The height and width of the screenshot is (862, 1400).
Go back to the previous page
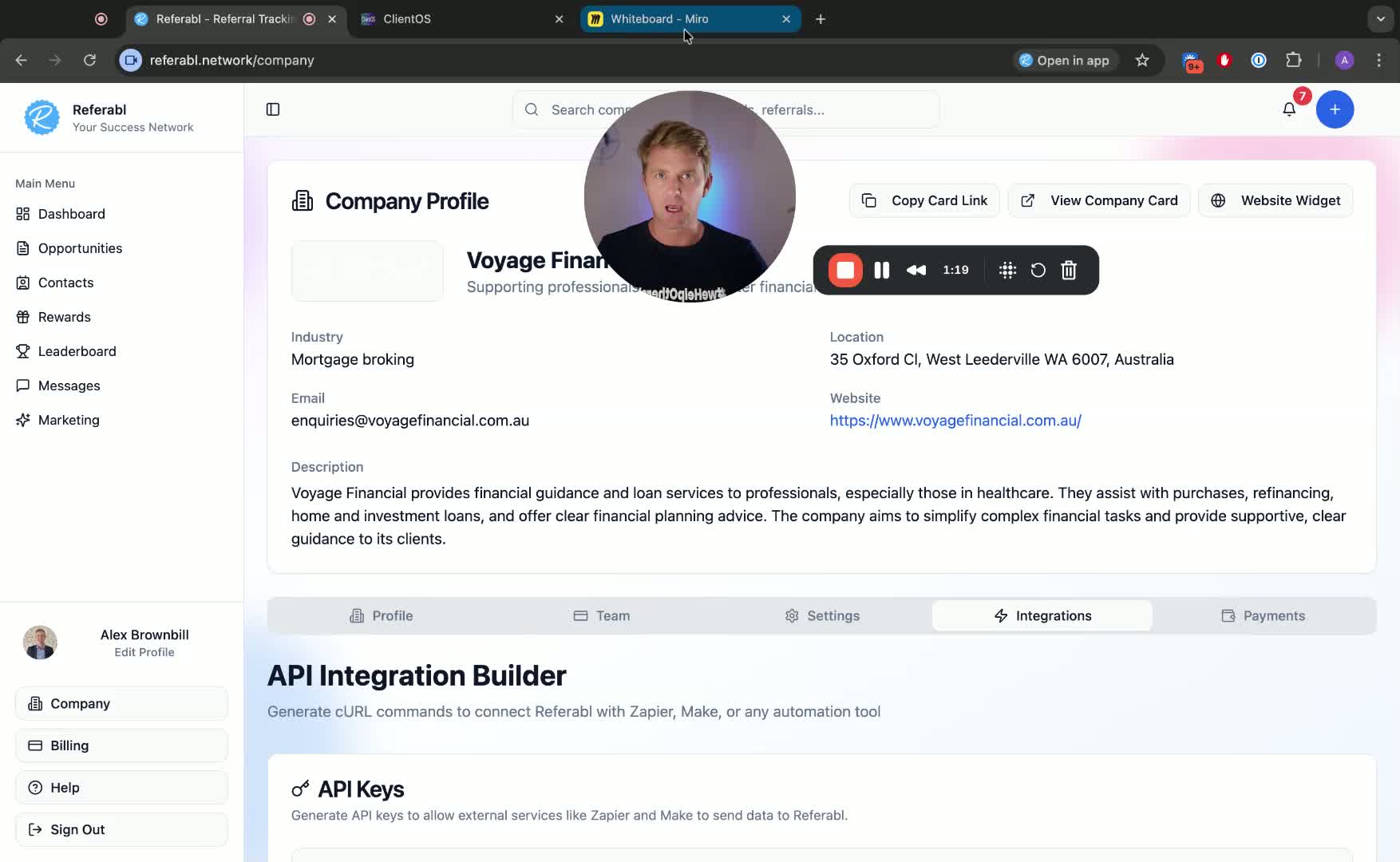point(22,60)
